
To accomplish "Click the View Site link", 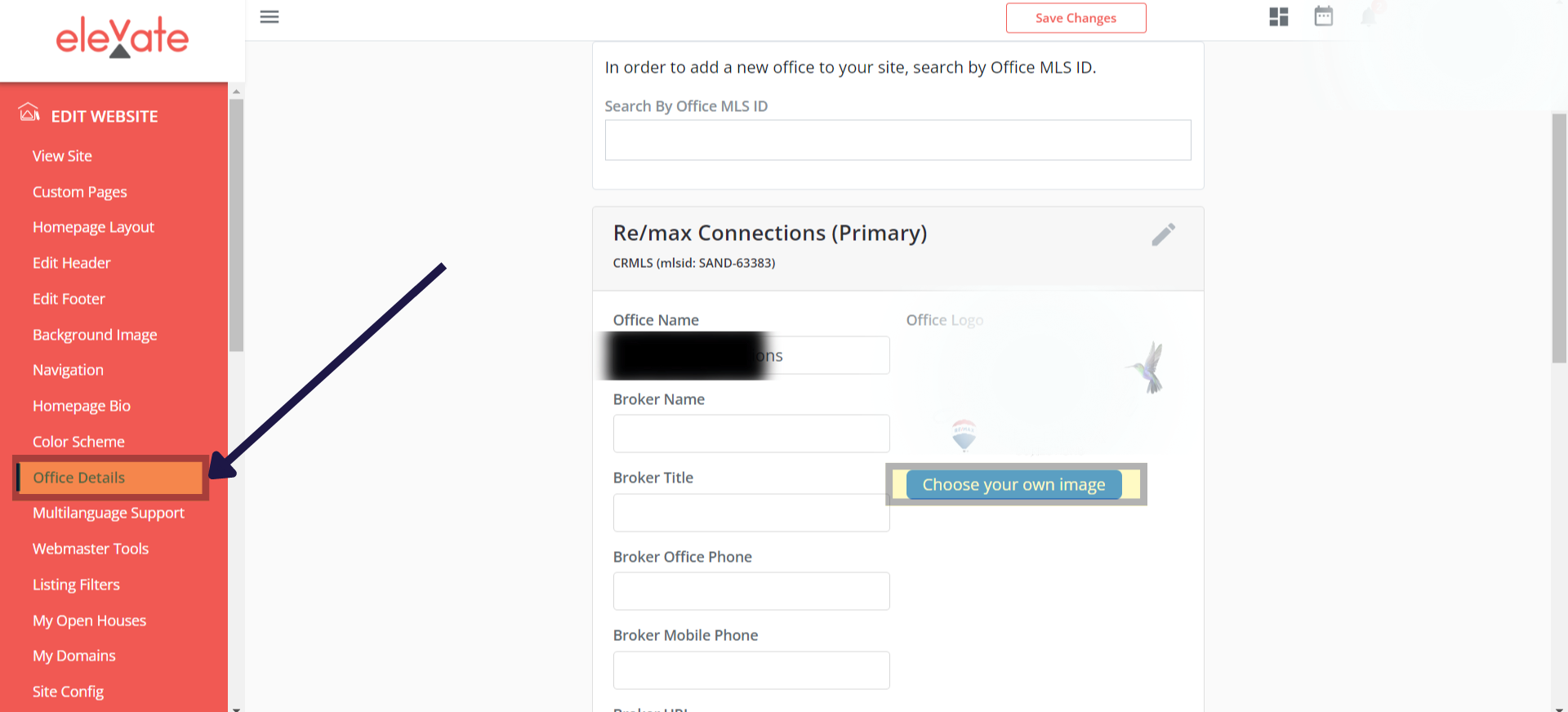I will point(62,156).
